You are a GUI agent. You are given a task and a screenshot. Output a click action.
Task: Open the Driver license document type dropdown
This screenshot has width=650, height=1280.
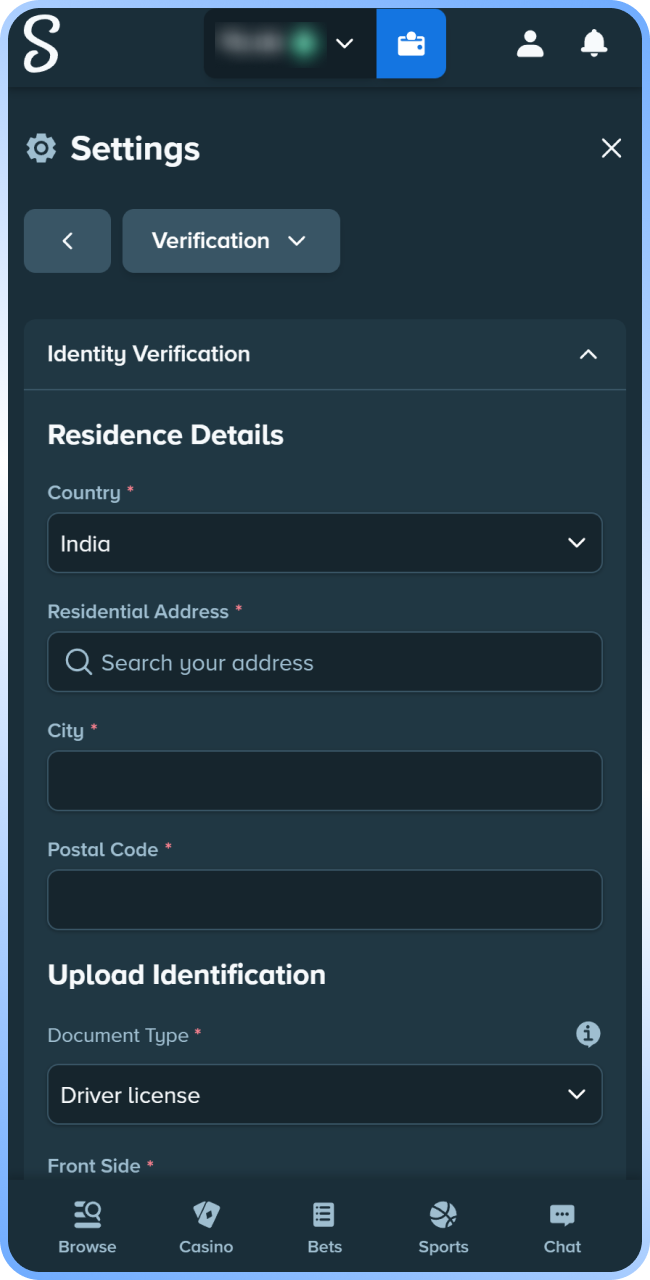pyautogui.click(x=325, y=1094)
